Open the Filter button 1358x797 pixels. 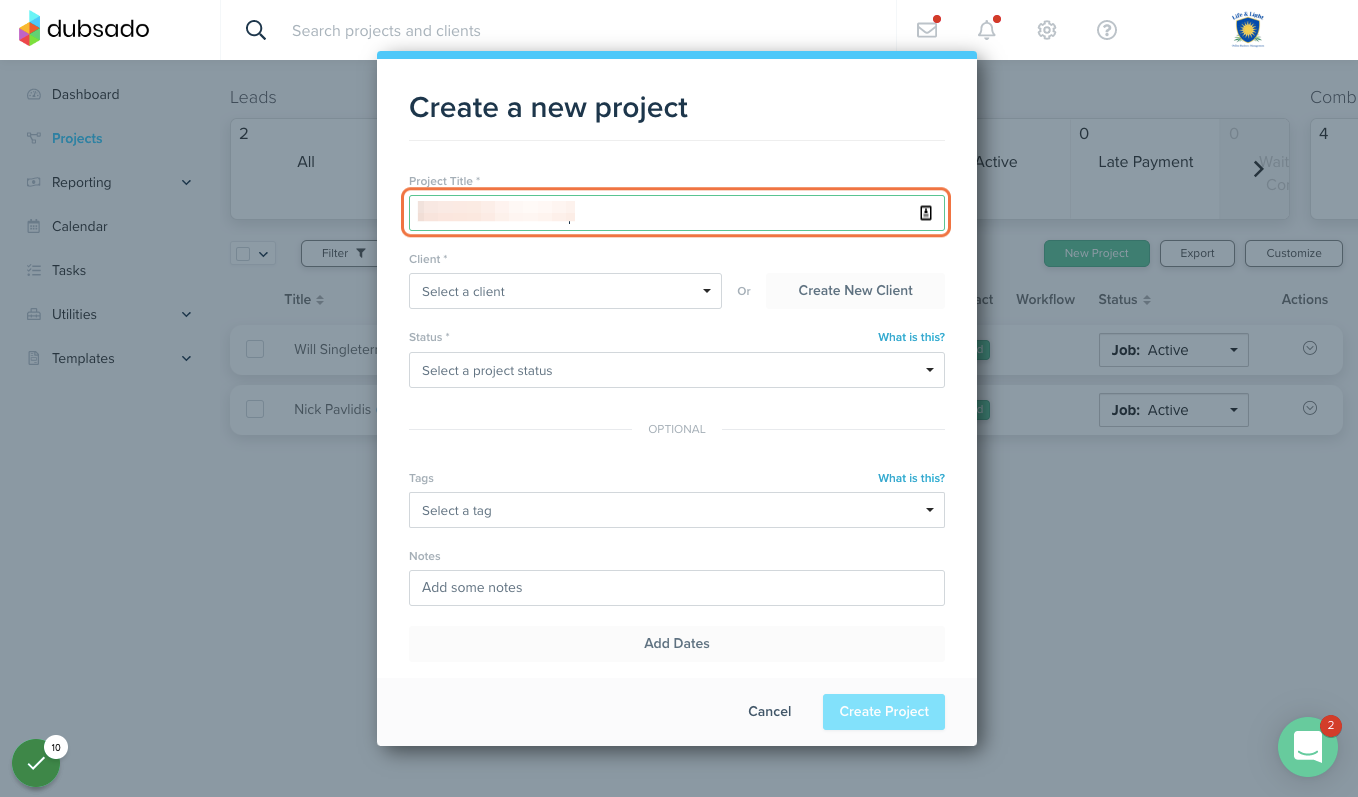[339, 253]
